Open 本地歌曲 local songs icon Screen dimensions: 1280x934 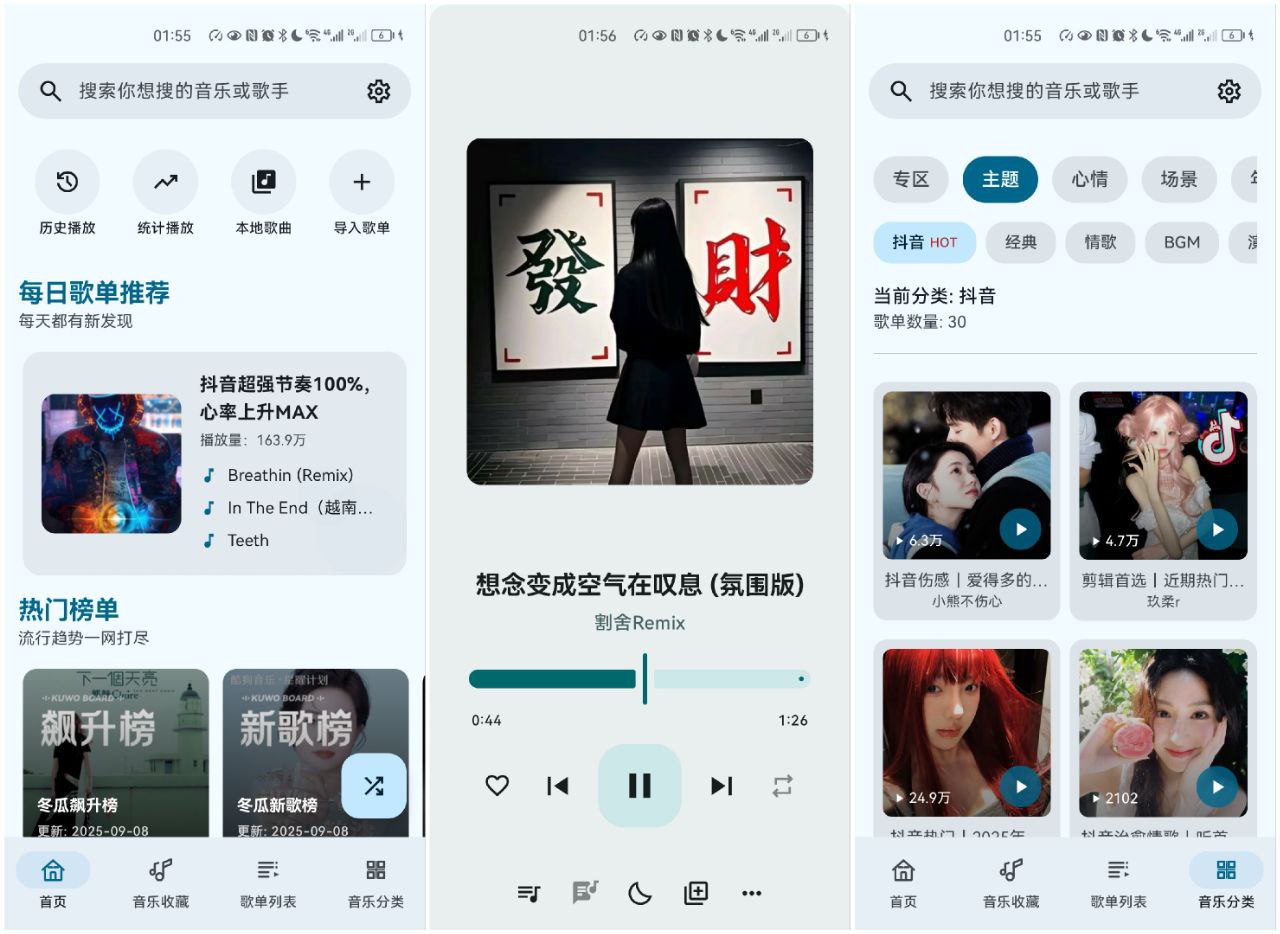[262, 182]
